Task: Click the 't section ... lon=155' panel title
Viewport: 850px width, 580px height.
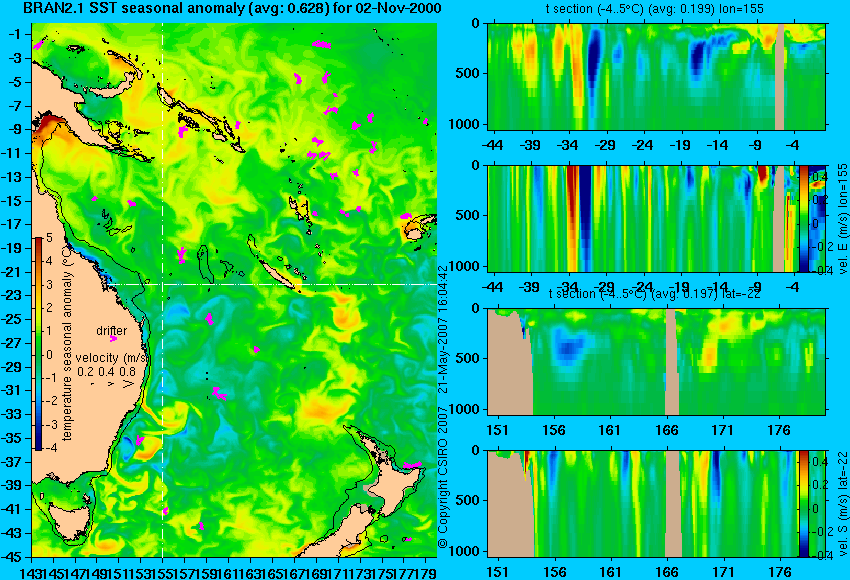Action: coord(655,9)
